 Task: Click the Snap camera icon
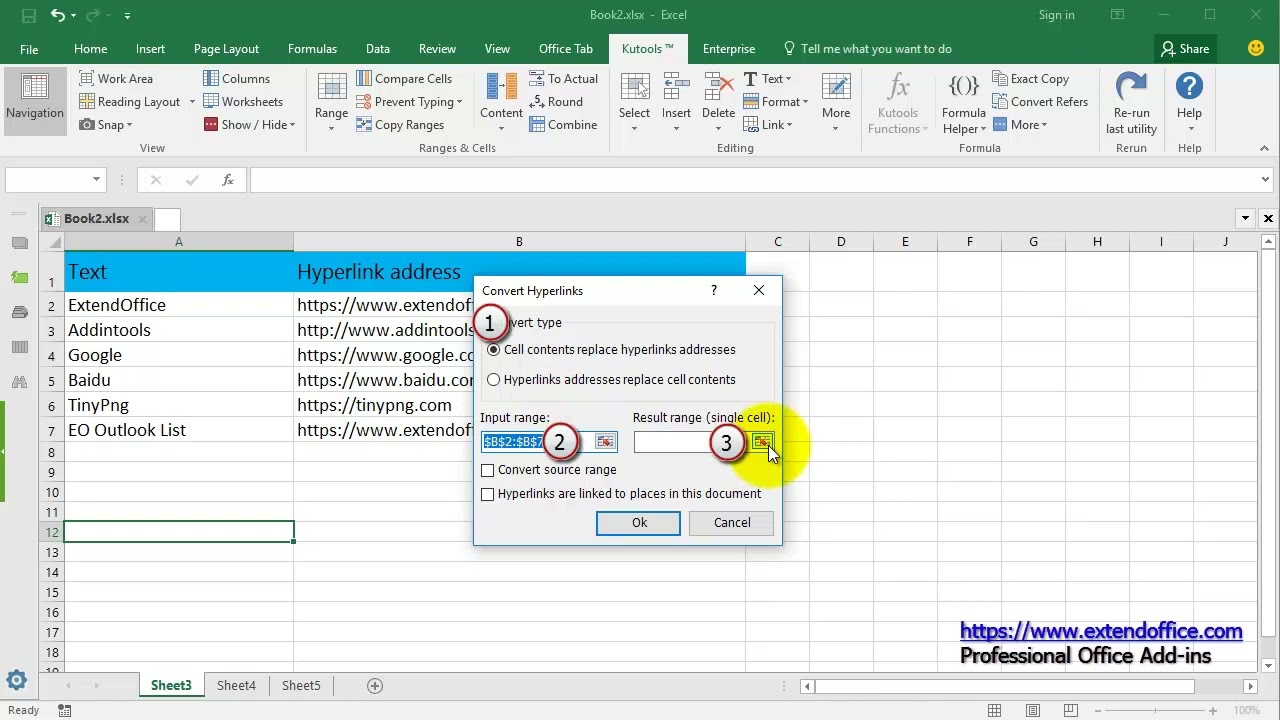pos(88,124)
